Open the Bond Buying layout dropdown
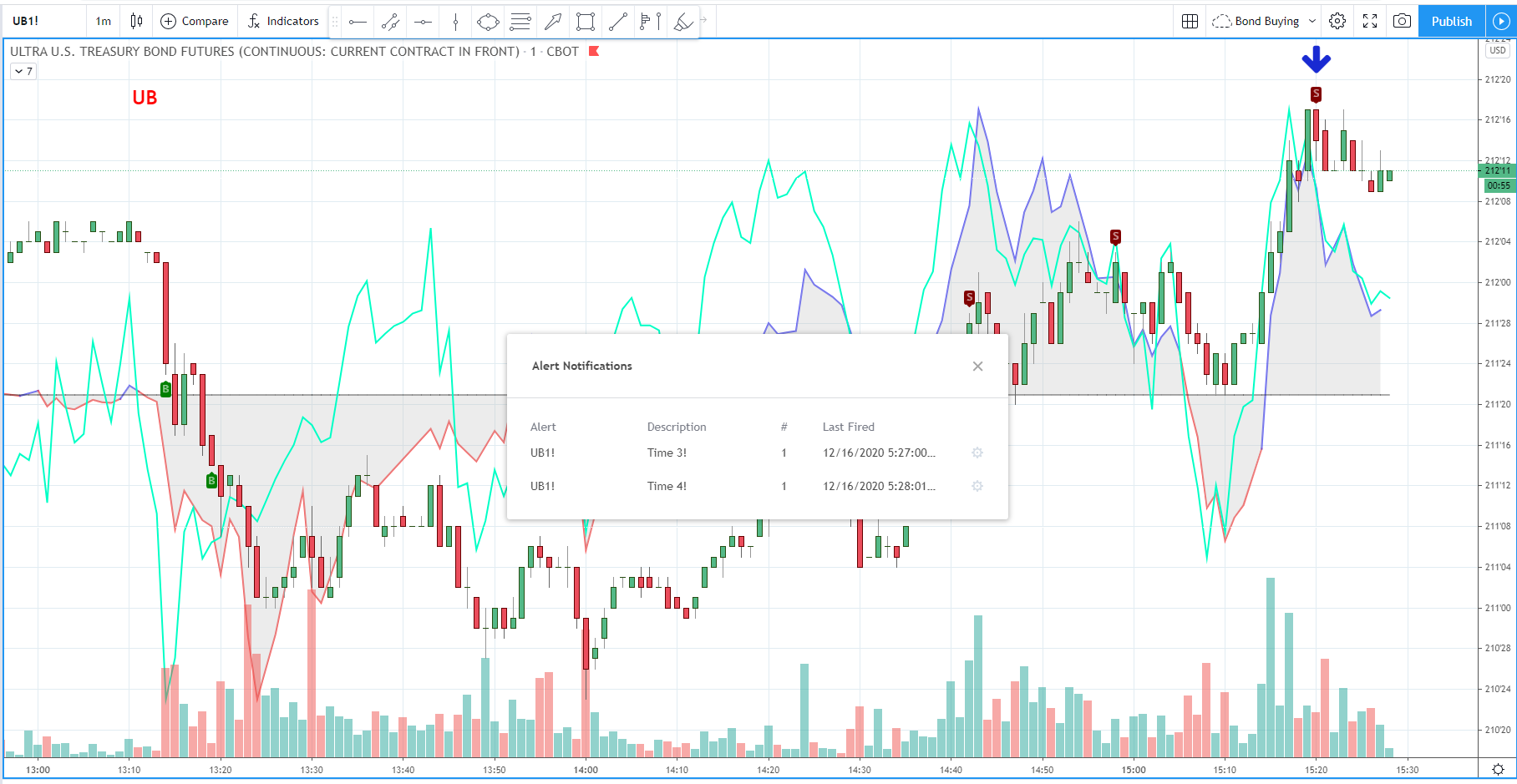Screen dimensions: 1517x784 tap(1265, 21)
